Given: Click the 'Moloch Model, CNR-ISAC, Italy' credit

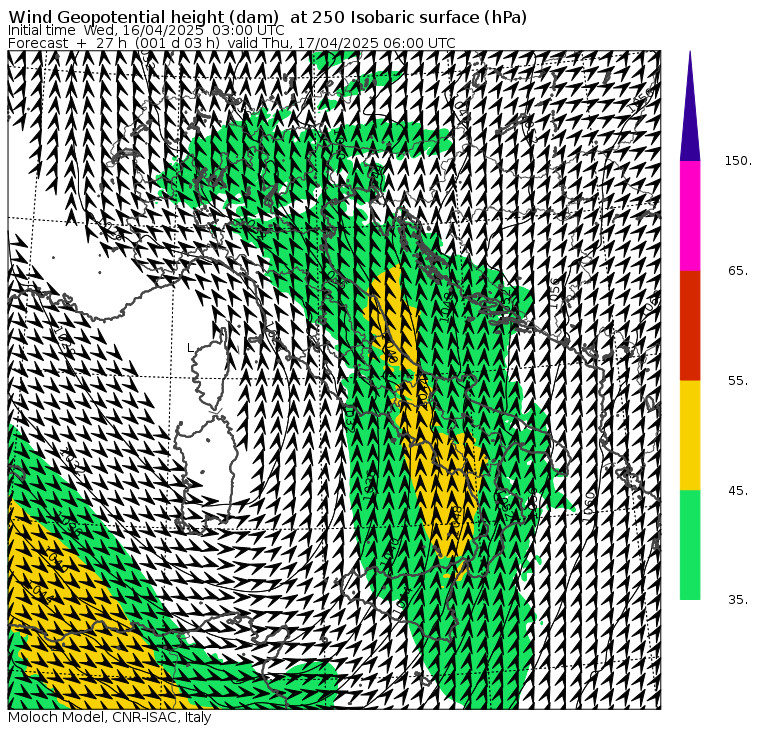Looking at the screenshot, I should click(x=110, y=717).
